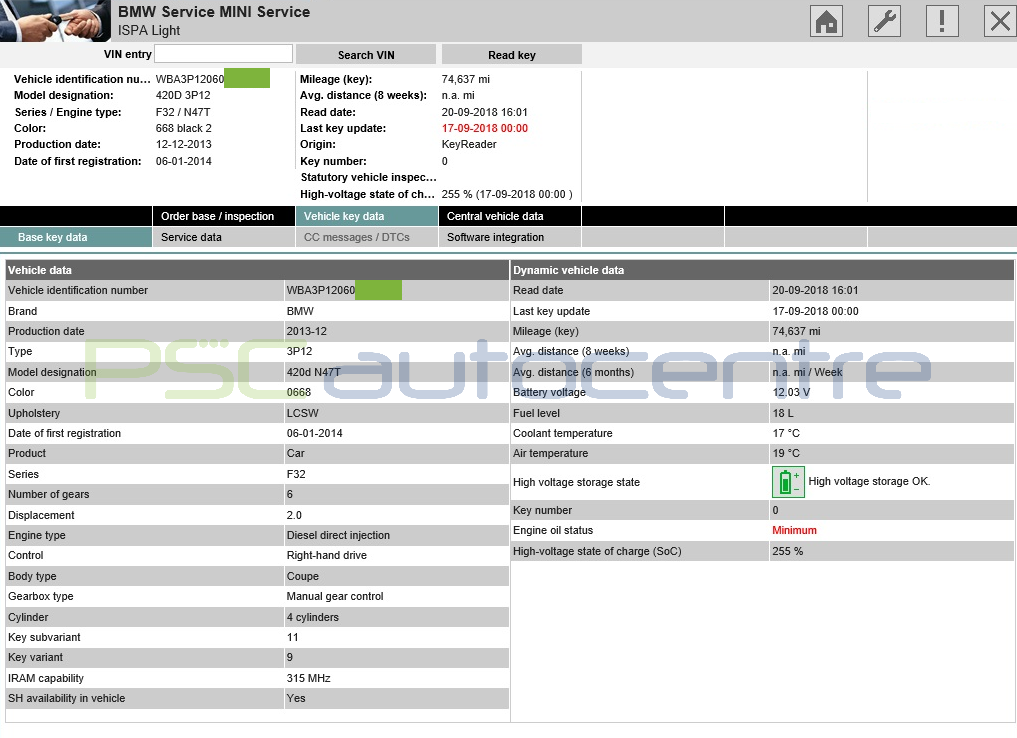The height and width of the screenshot is (738, 1017).
Task: Open the wrench service functions icon
Action: tap(883, 20)
